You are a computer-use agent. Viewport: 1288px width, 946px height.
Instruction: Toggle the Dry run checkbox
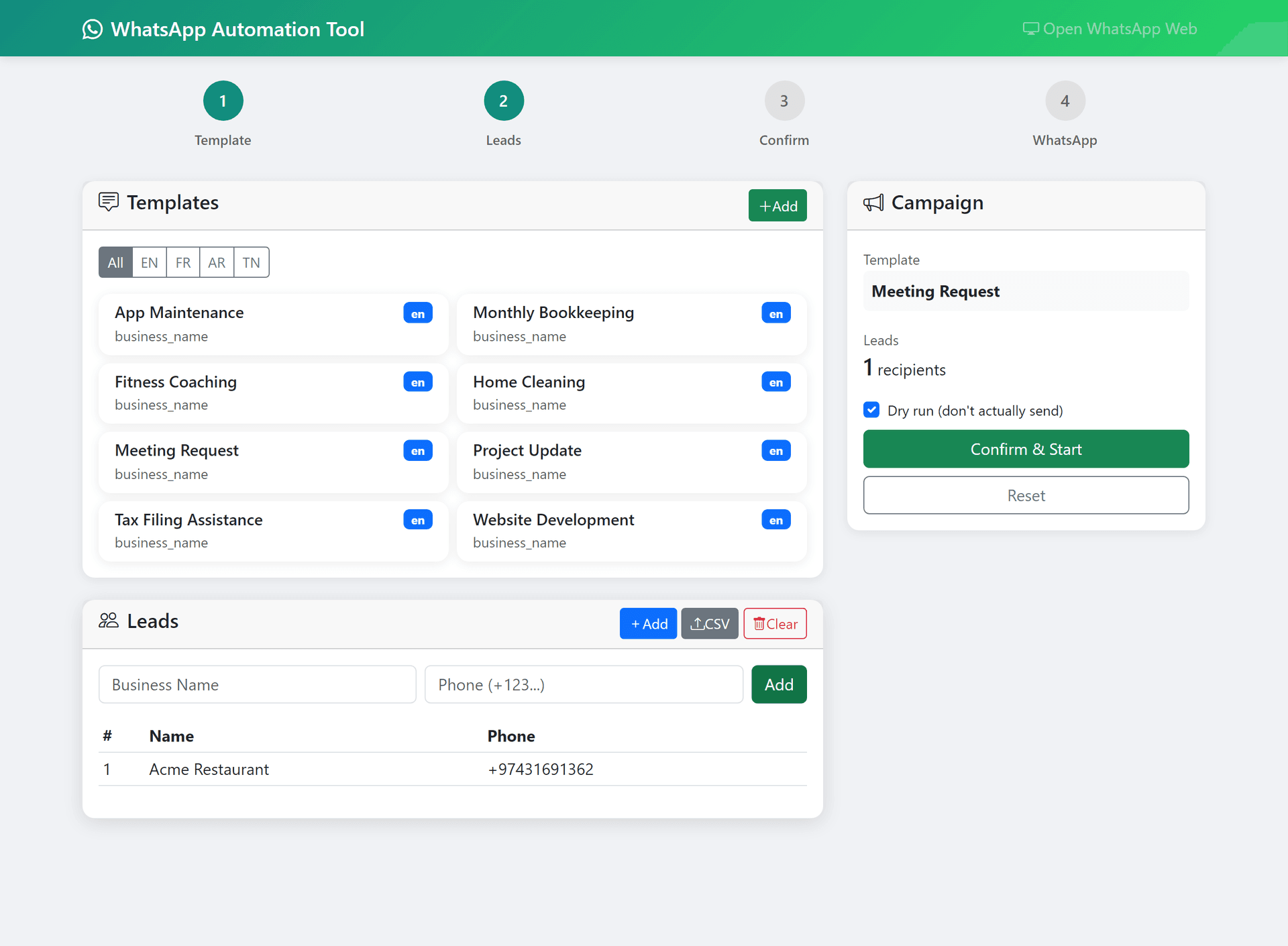click(x=871, y=410)
